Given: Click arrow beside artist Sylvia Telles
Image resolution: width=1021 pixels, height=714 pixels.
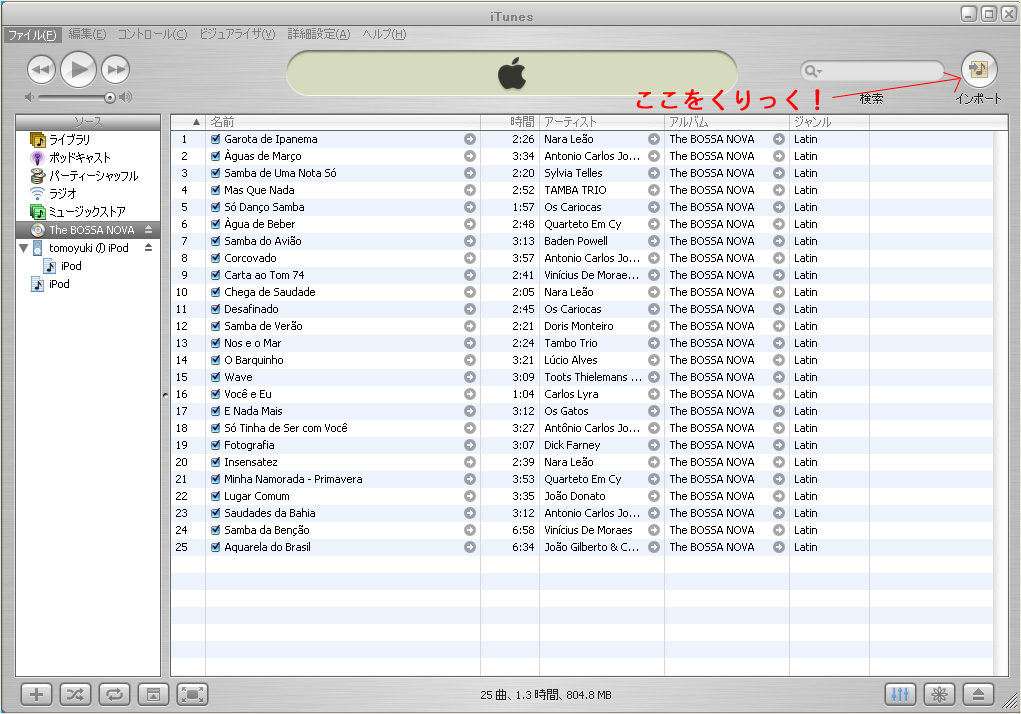Looking at the screenshot, I should [654, 173].
